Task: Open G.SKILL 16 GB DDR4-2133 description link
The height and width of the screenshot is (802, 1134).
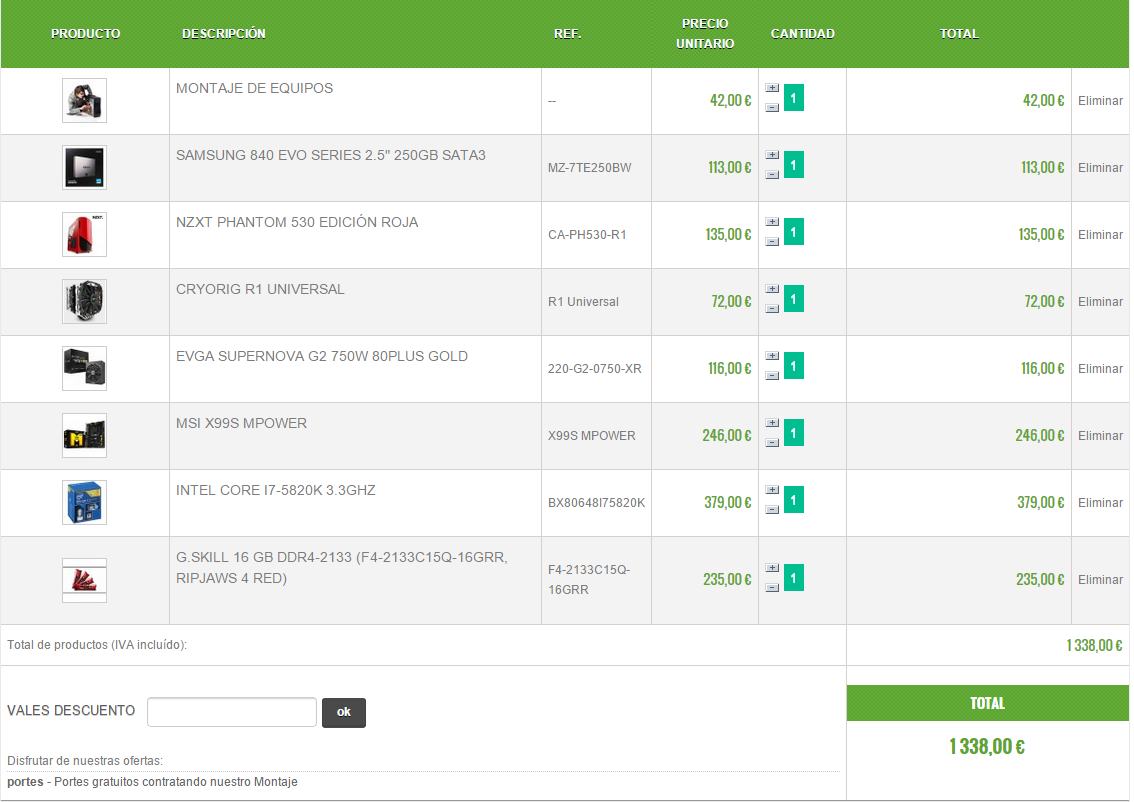Action: pyautogui.click(x=341, y=568)
